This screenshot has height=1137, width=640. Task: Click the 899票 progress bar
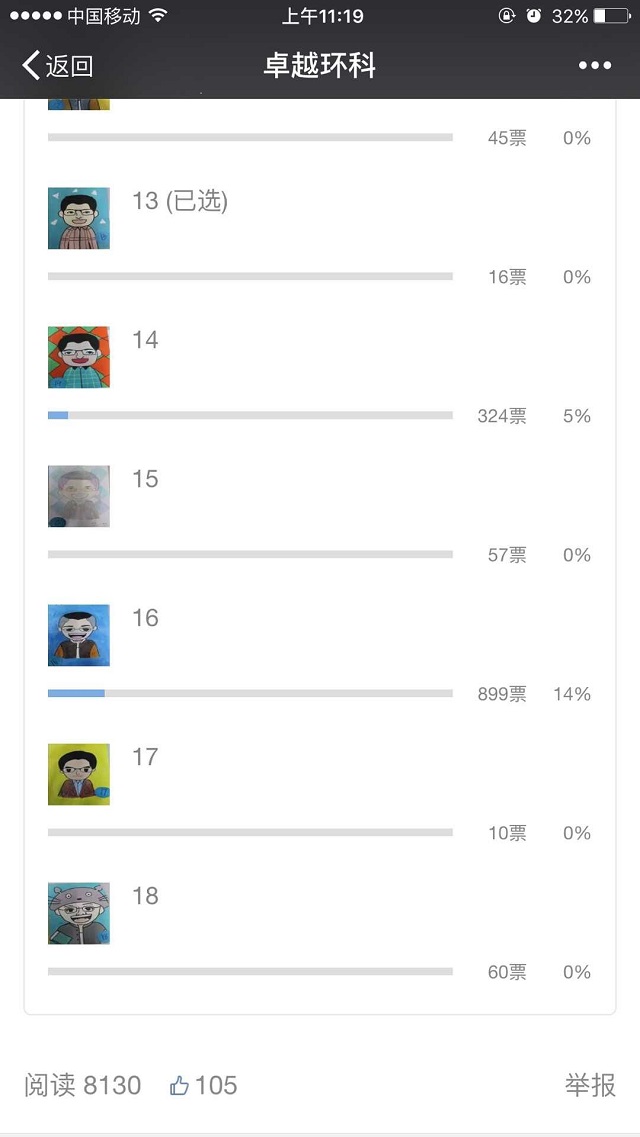tap(250, 693)
